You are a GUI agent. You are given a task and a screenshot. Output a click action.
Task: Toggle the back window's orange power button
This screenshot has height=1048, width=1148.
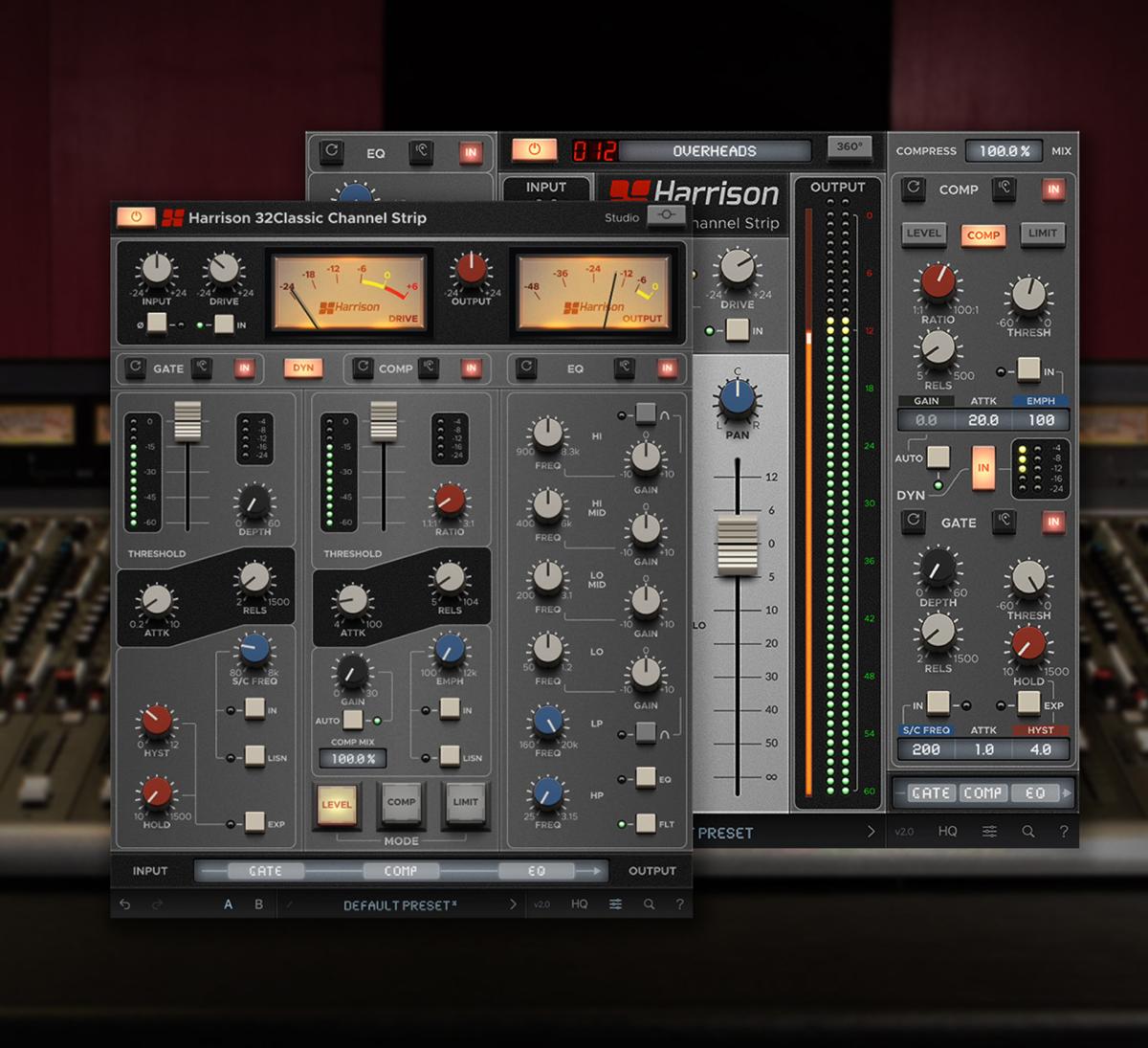tap(534, 149)
